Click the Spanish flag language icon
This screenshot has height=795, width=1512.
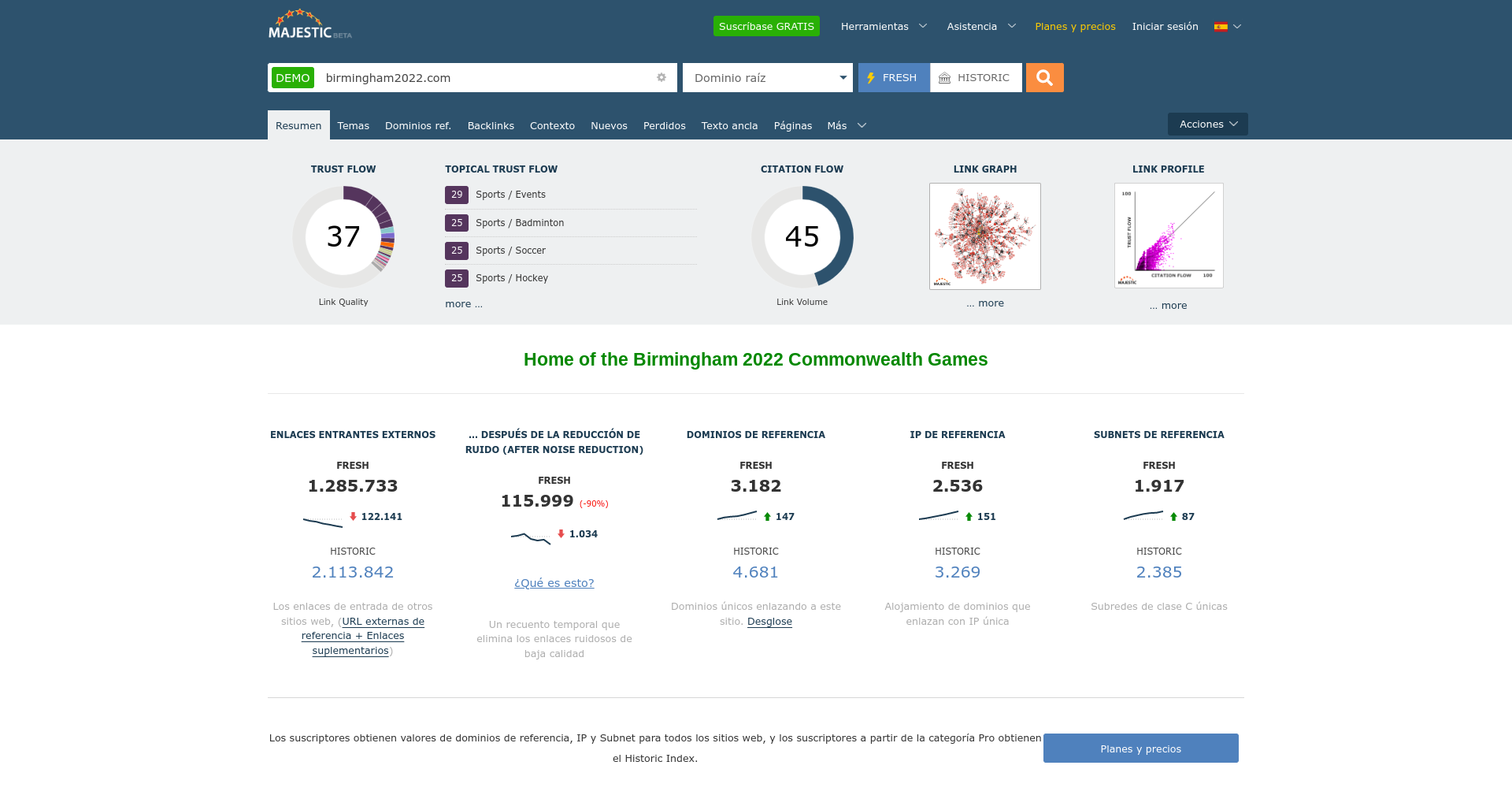click(1221, 27)
